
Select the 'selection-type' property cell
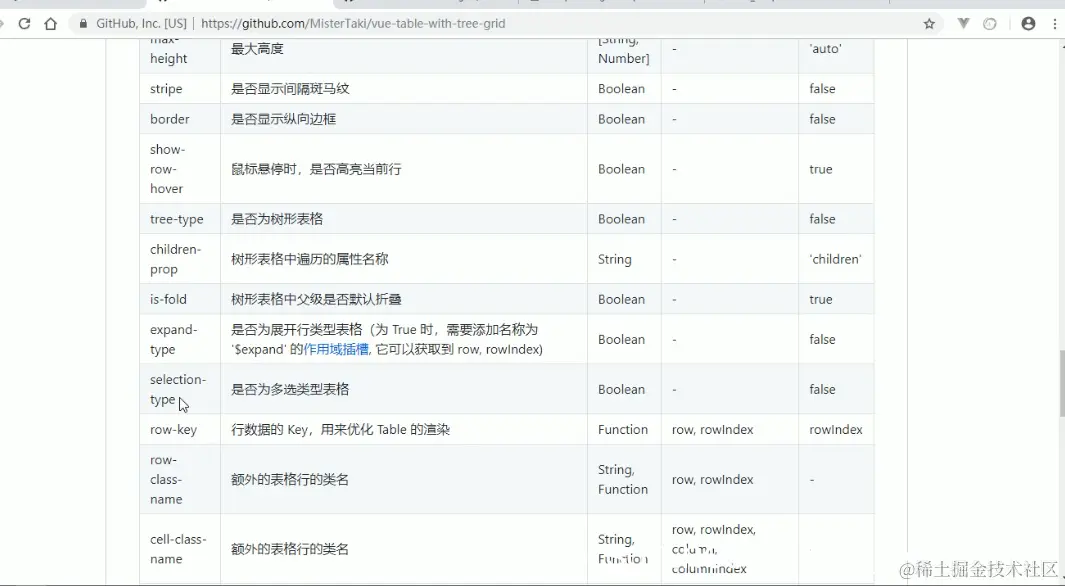180,390
